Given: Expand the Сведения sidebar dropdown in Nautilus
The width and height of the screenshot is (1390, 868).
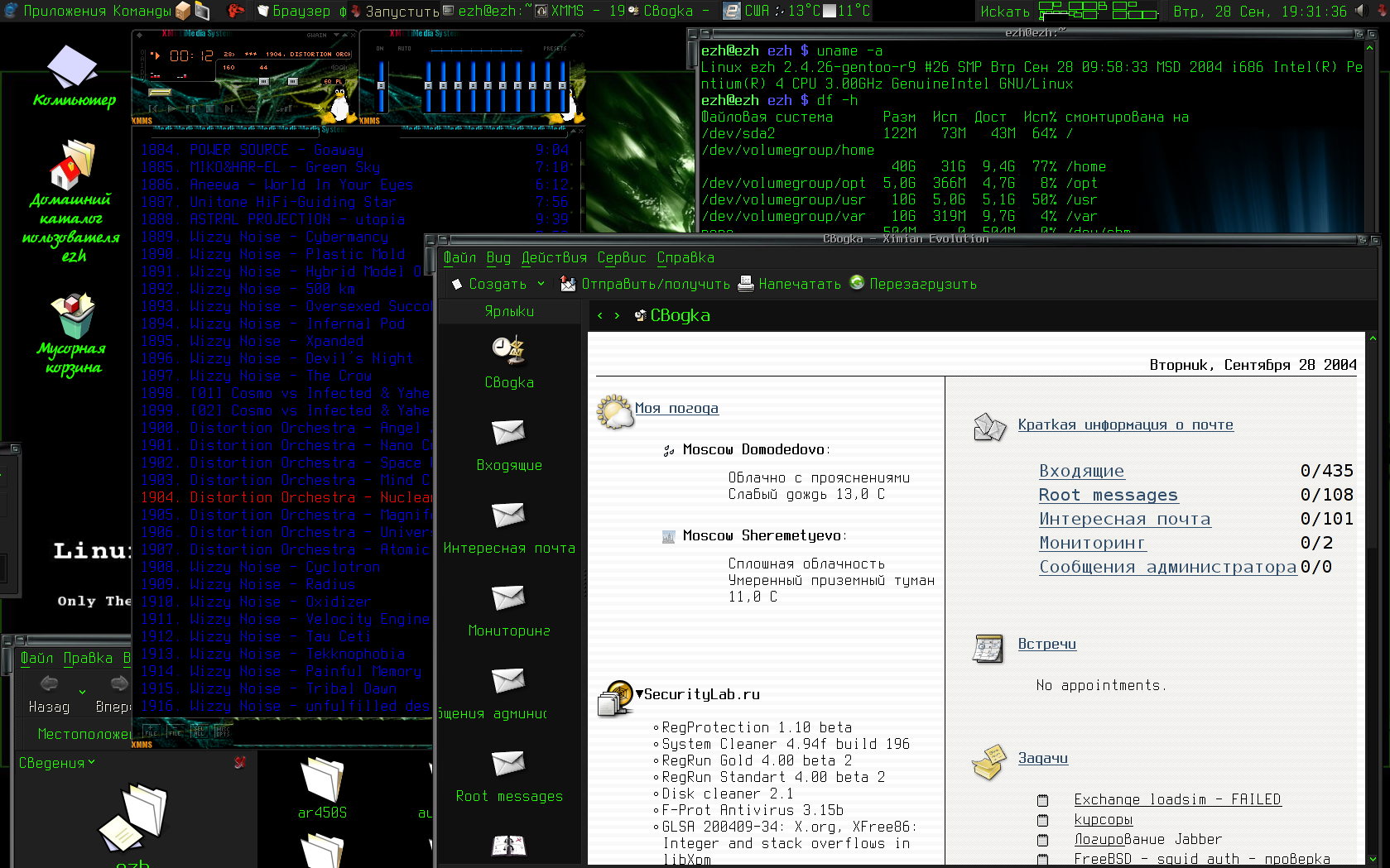Looking at the screenshot, I should pos(91,762).
